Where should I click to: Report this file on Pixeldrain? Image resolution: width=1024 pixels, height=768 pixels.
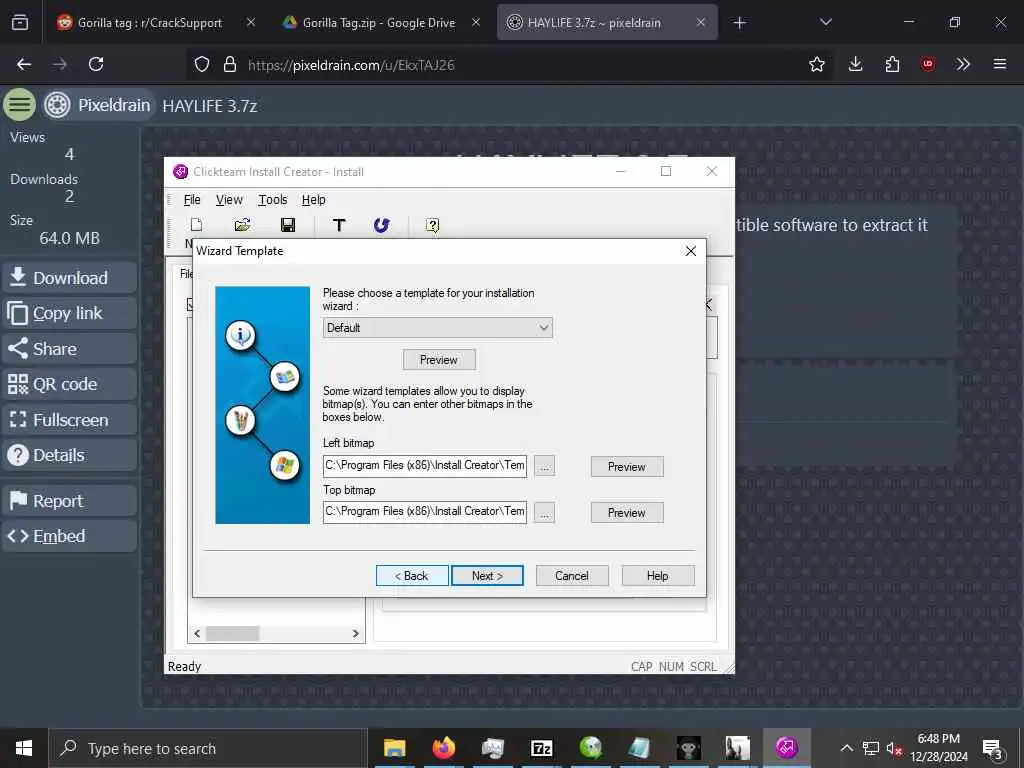pyautogui.click(x=70, y=501)
